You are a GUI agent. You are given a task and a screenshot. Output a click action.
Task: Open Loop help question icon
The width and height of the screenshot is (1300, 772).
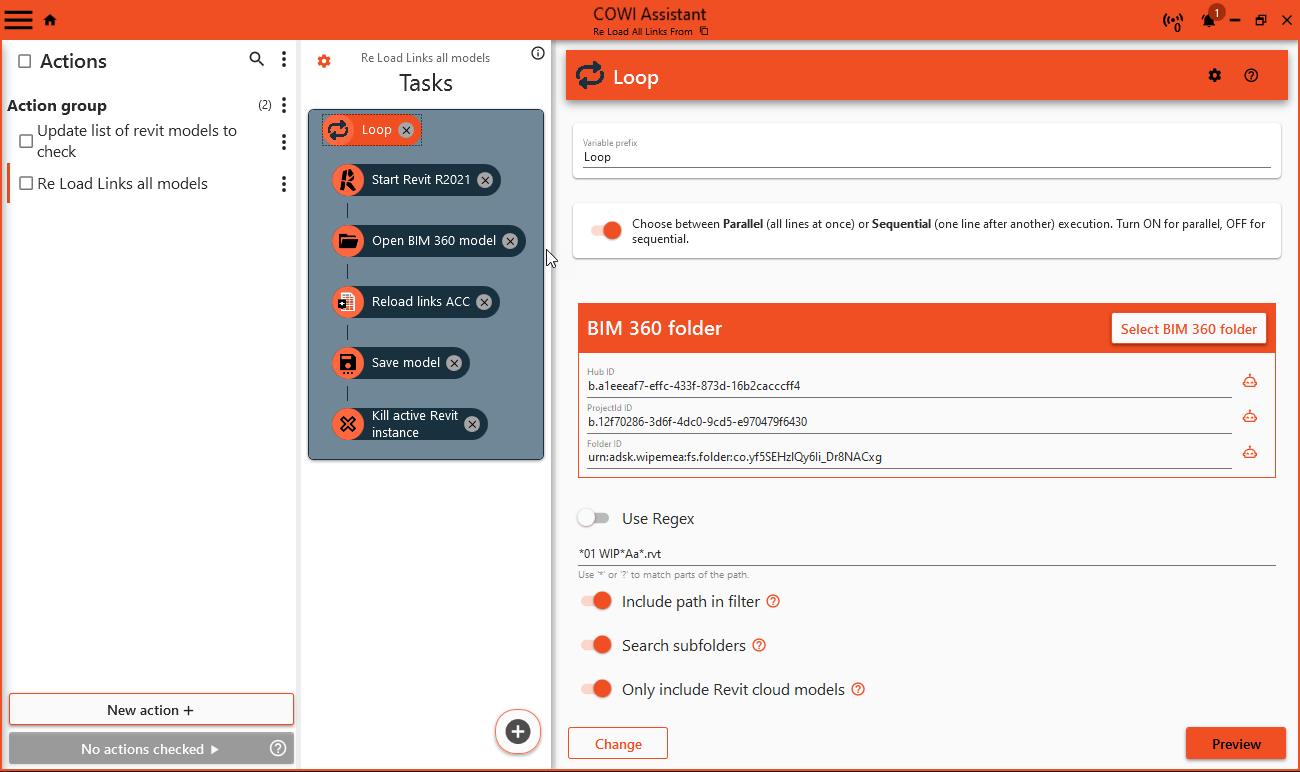click(x=1251, y=76)
